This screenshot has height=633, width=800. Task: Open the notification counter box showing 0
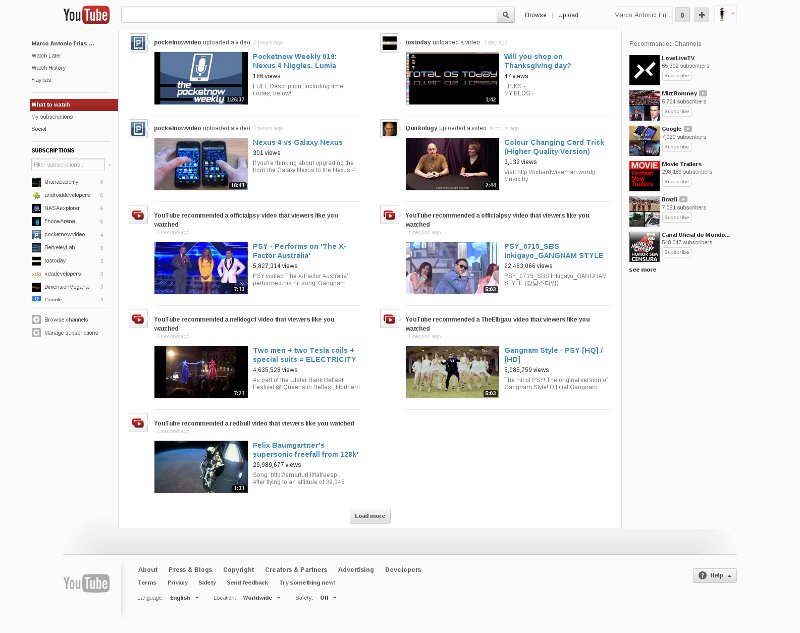(682, 15)
